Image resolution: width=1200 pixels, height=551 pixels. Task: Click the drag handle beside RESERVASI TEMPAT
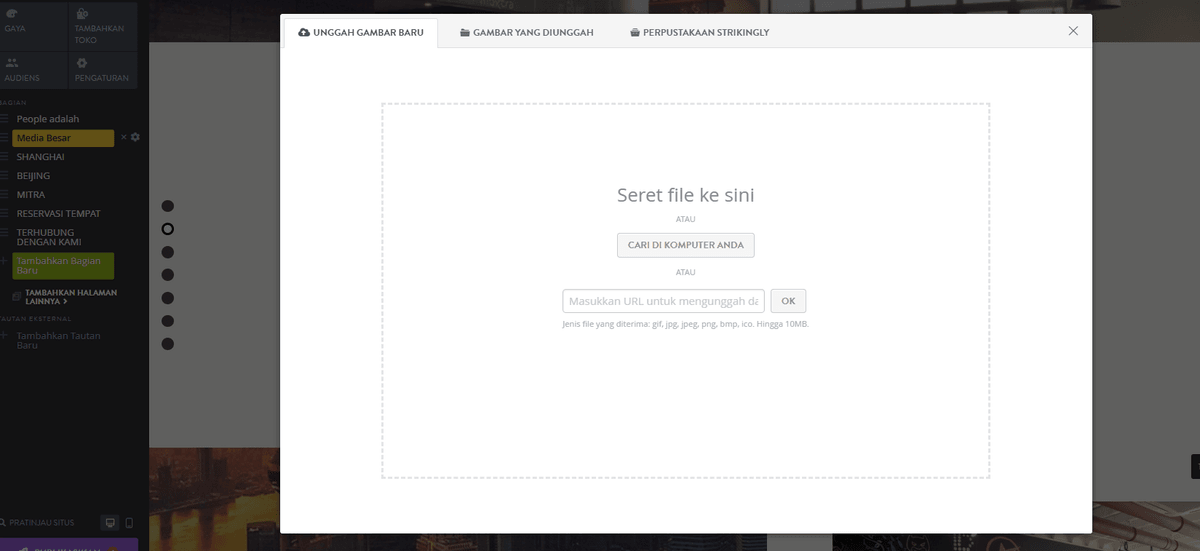[x=5, y=214]
